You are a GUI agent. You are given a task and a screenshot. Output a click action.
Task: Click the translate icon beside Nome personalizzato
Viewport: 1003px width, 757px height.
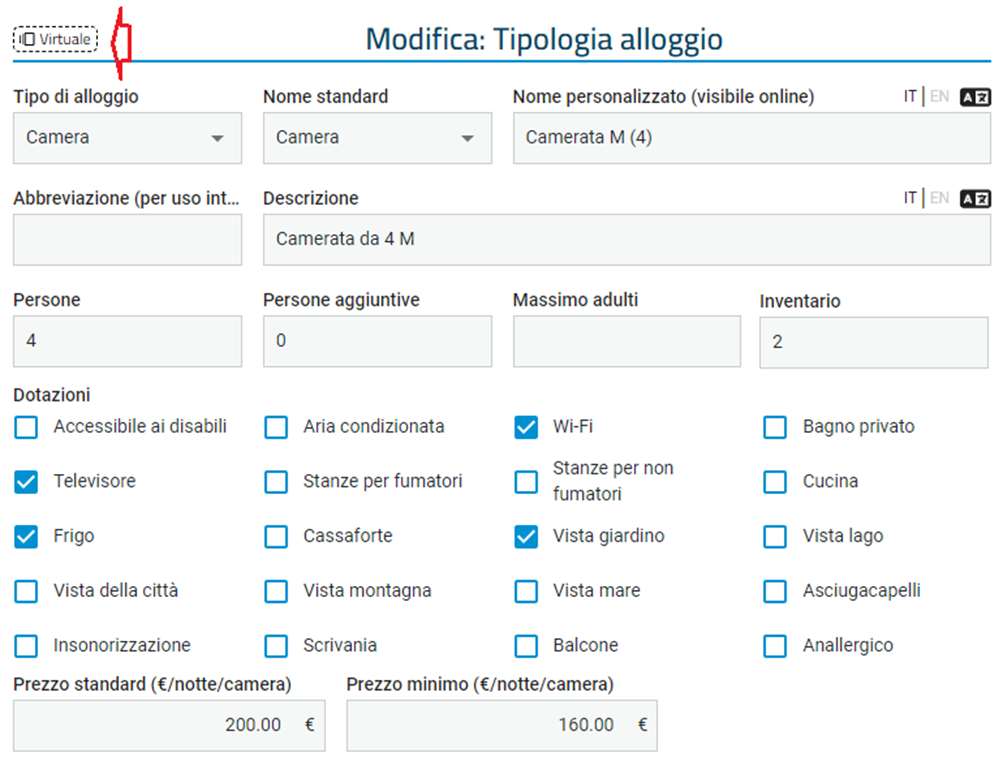(975, 97)
